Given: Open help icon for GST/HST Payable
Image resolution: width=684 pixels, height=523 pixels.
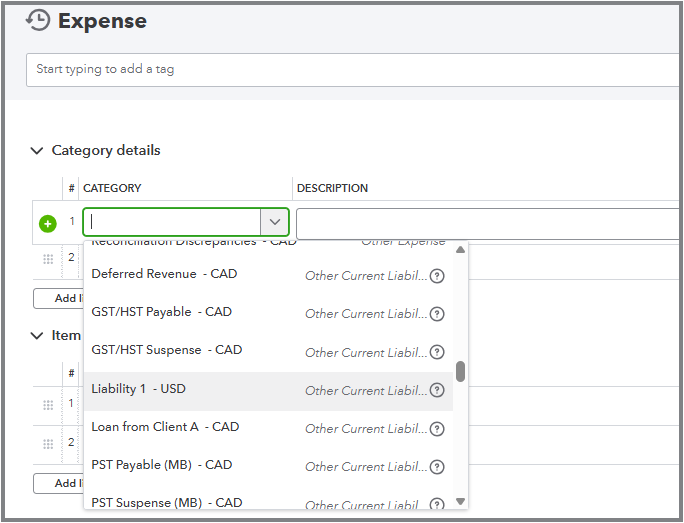Looking at the screenshot, I should pos(437,314).
